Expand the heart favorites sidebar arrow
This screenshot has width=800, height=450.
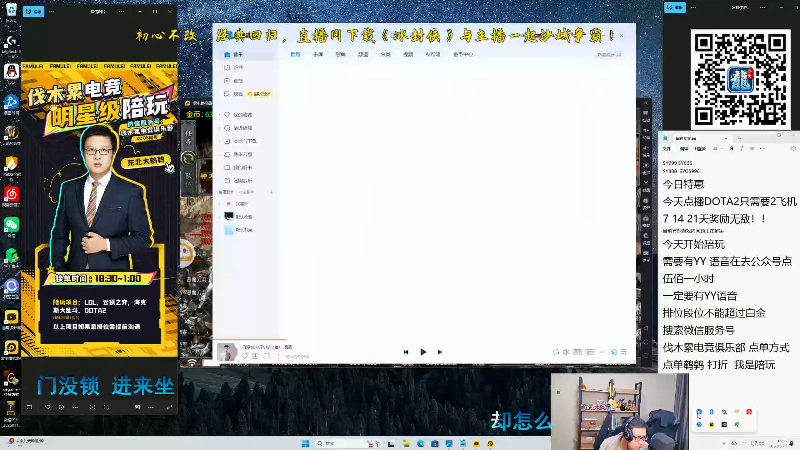(x=220, y=114)
